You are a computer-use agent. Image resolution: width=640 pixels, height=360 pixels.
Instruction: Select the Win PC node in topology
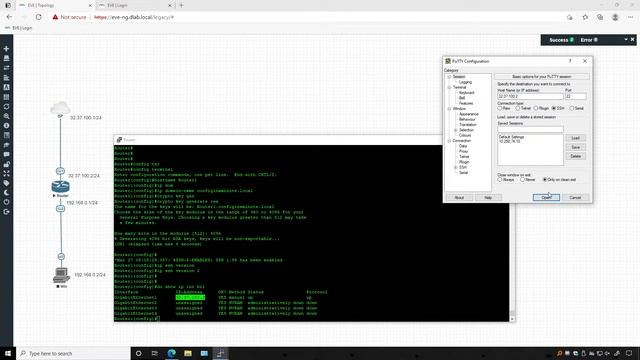point(61,275)
